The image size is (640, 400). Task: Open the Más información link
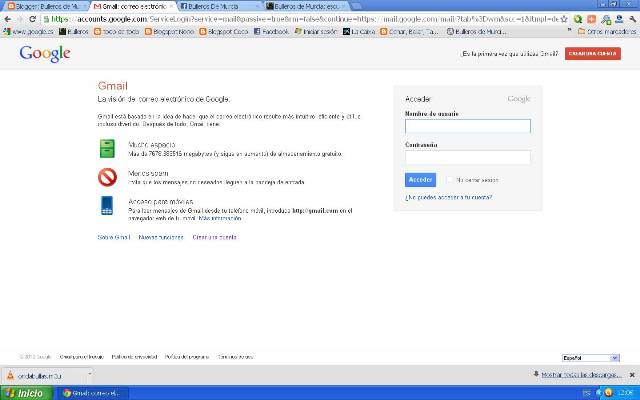(220, 218)
